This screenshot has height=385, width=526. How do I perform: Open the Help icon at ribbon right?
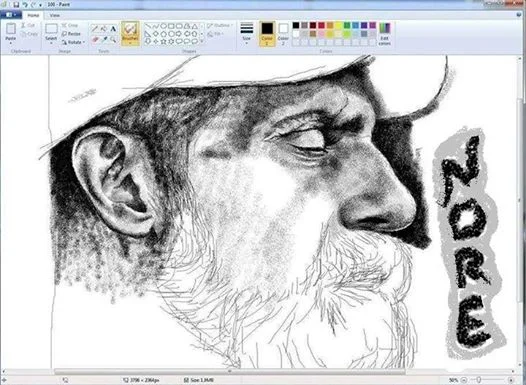point(519,15)
